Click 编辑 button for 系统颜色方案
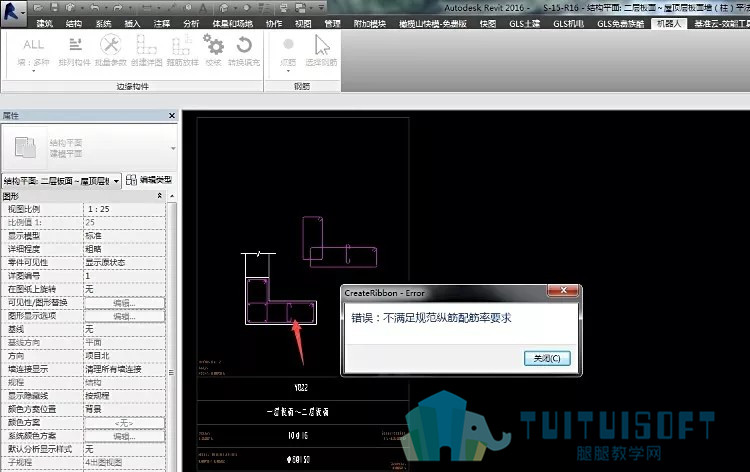750x472 pixels. click(124, 437)
